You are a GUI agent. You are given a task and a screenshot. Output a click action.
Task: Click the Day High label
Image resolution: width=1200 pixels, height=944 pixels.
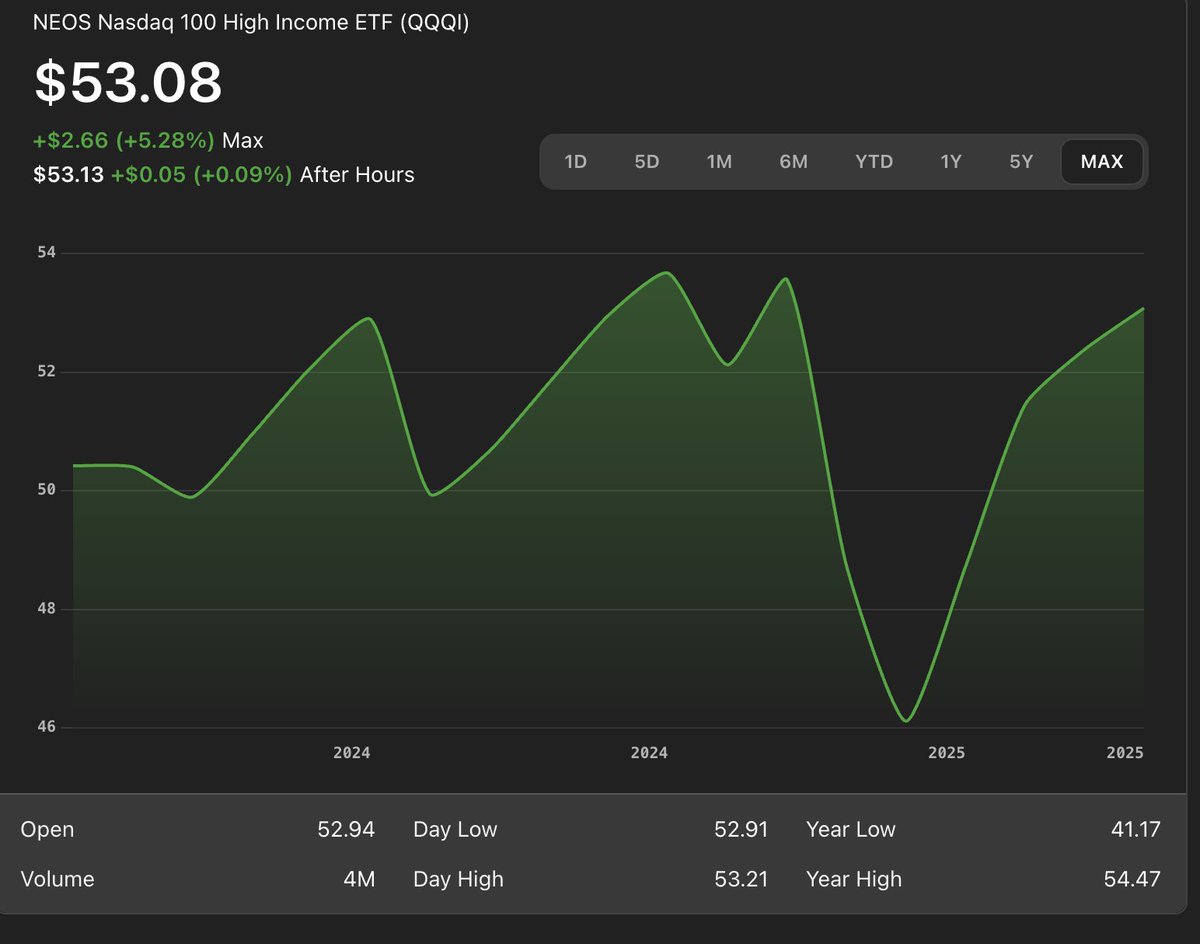[x=458, y=879]
